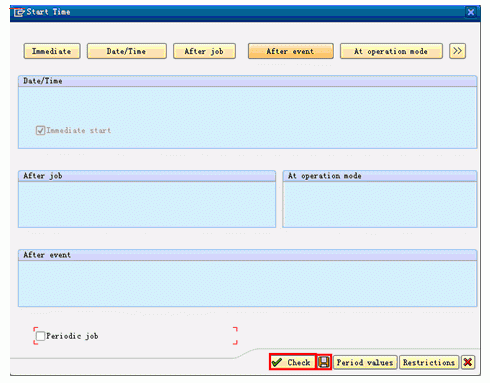The image size is (490, 383).
Task: Toggle the Immediate start checkbox
Action: [x=40, y=130]
